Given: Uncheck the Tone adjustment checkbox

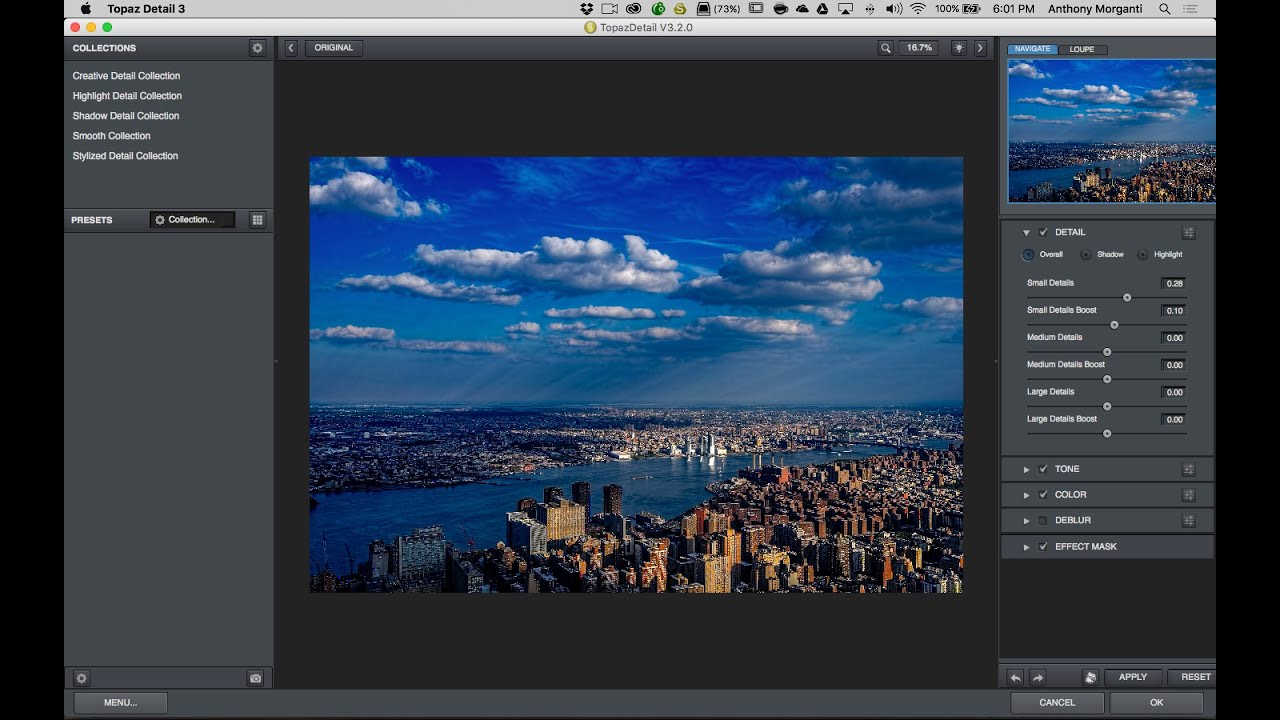Looking at the screenshot, I should click(x=1043, y=469).
